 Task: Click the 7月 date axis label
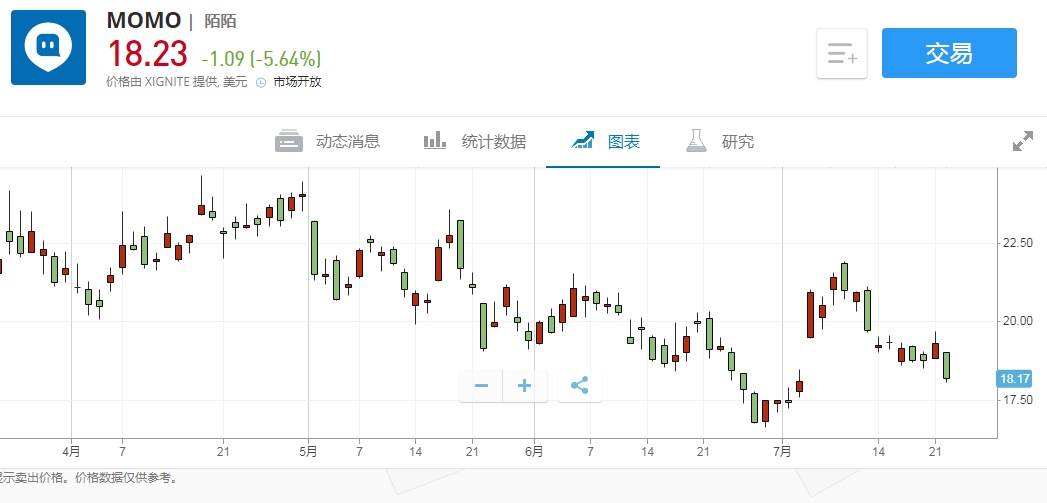tap(781, 451)
